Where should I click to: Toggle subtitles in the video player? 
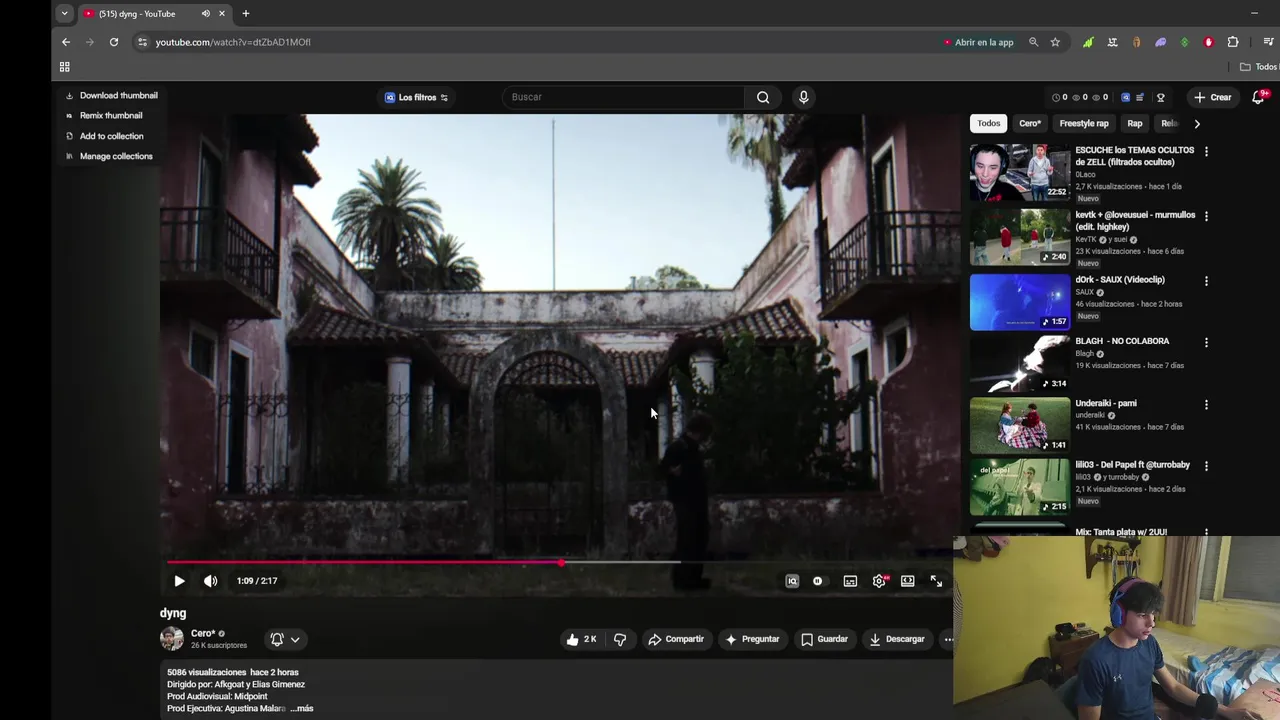pos(850,581)
